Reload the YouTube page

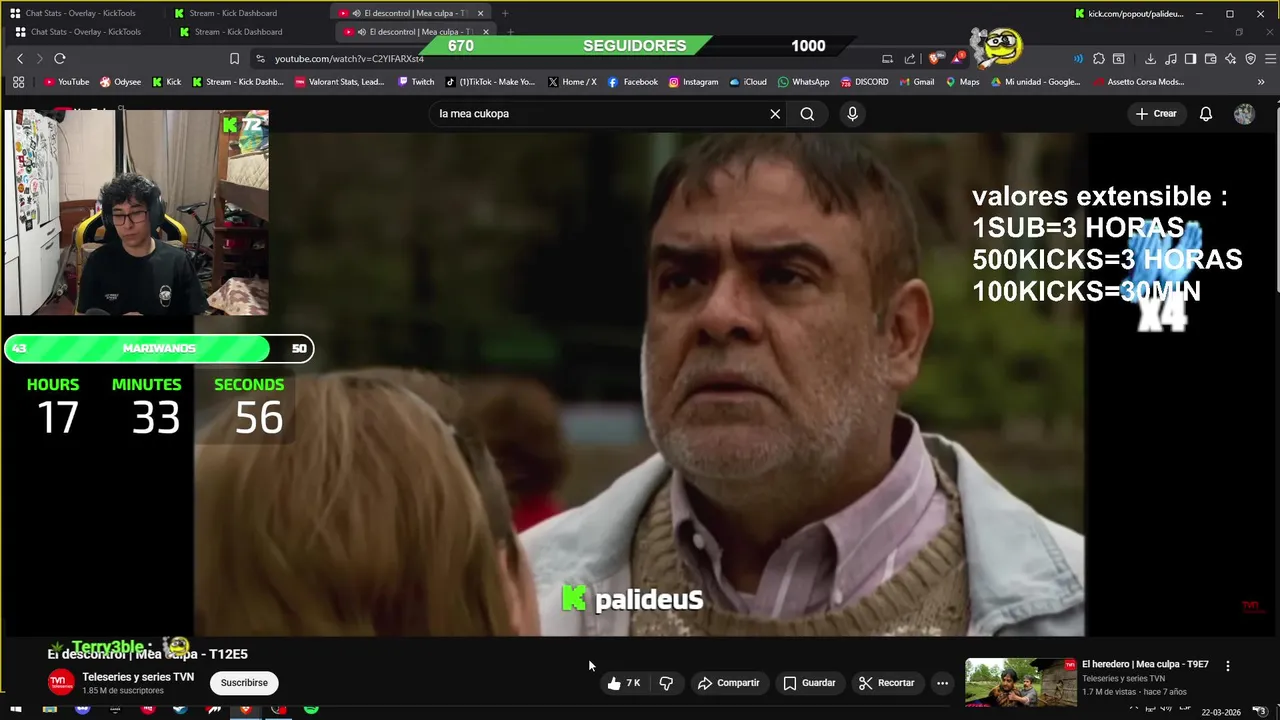tap(60, 59)
